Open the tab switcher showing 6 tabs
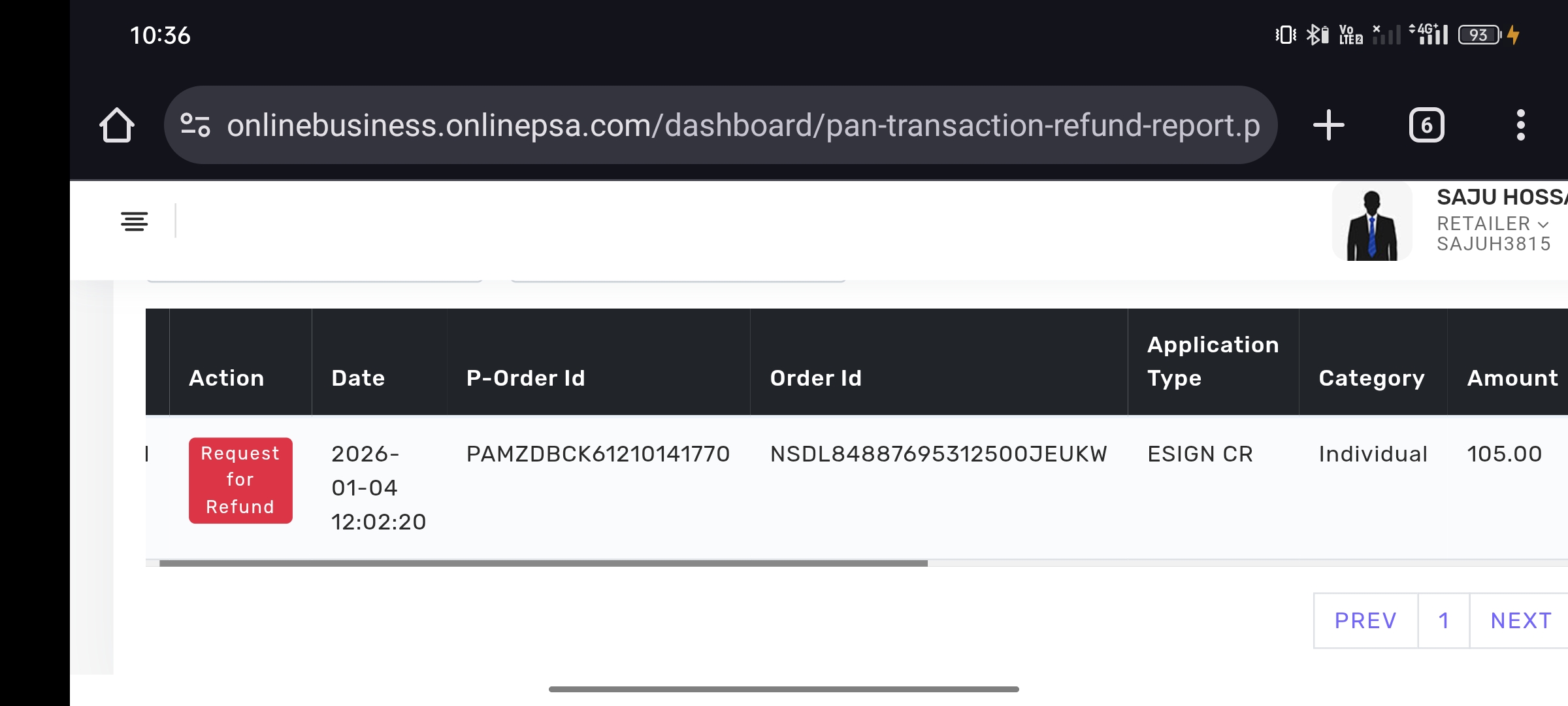This screenshot has width=1568, height=706. (1426, 125)
